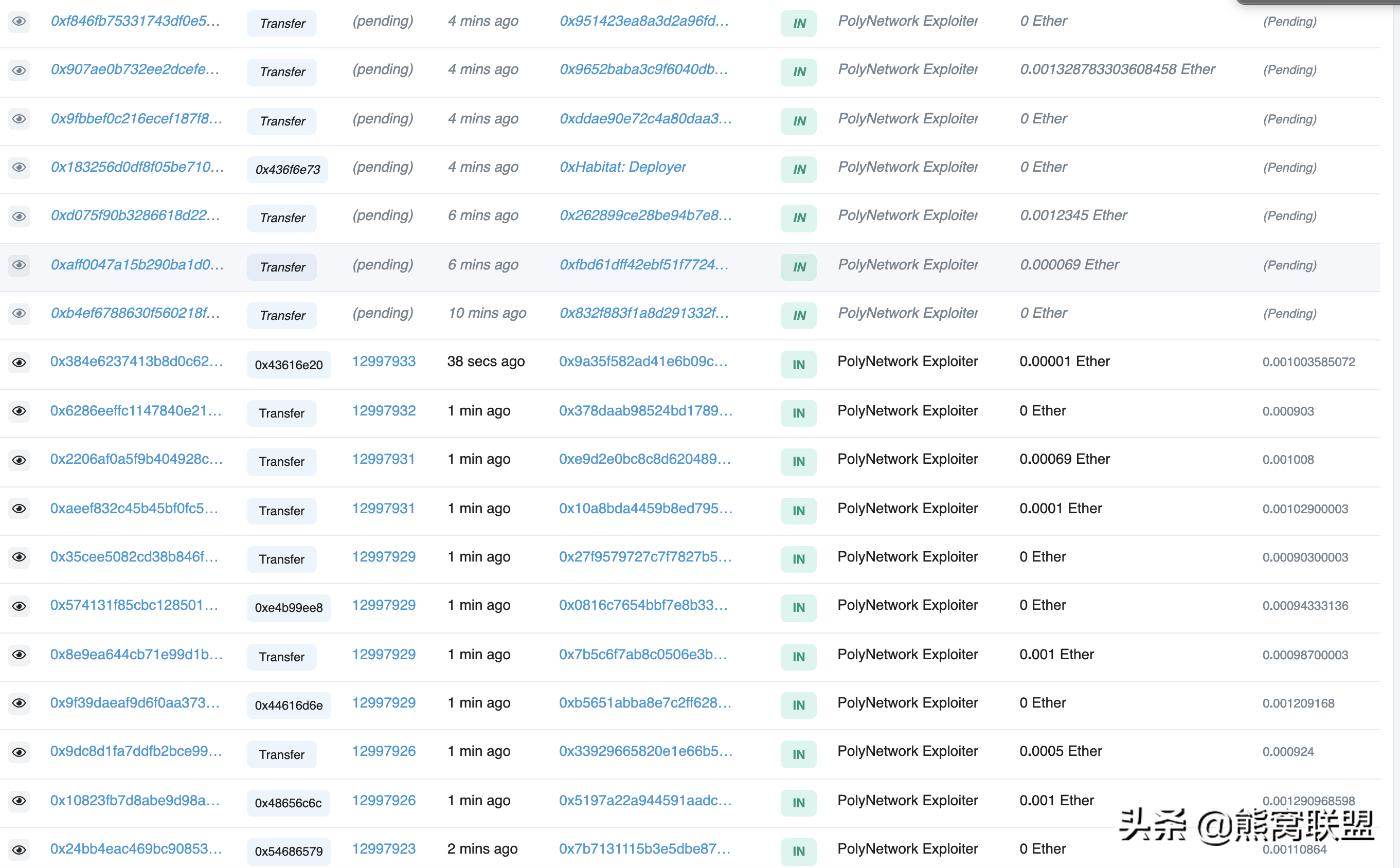Open sender address 0x7b5c6f7ab8c0506e3b

pyautogui.click(x=644, y=655)
